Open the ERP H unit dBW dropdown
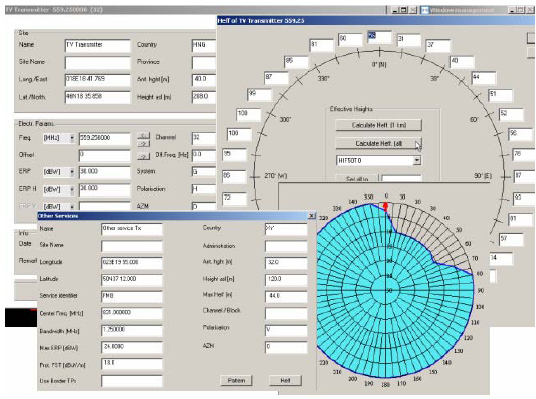The image size is (536, 399). tap(72, 189)
